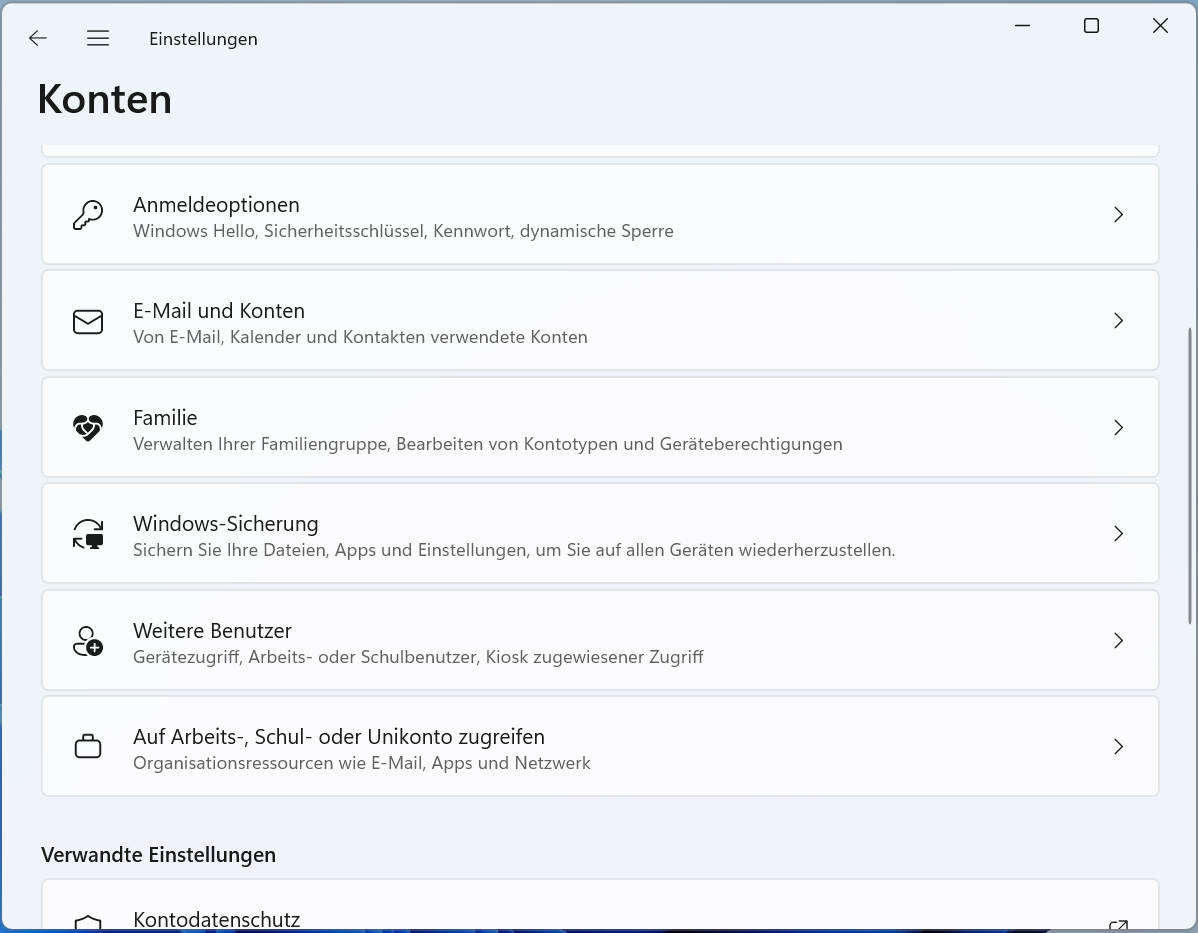Click the Konten page heading
1198x933 pixels.
pos(105,99)
